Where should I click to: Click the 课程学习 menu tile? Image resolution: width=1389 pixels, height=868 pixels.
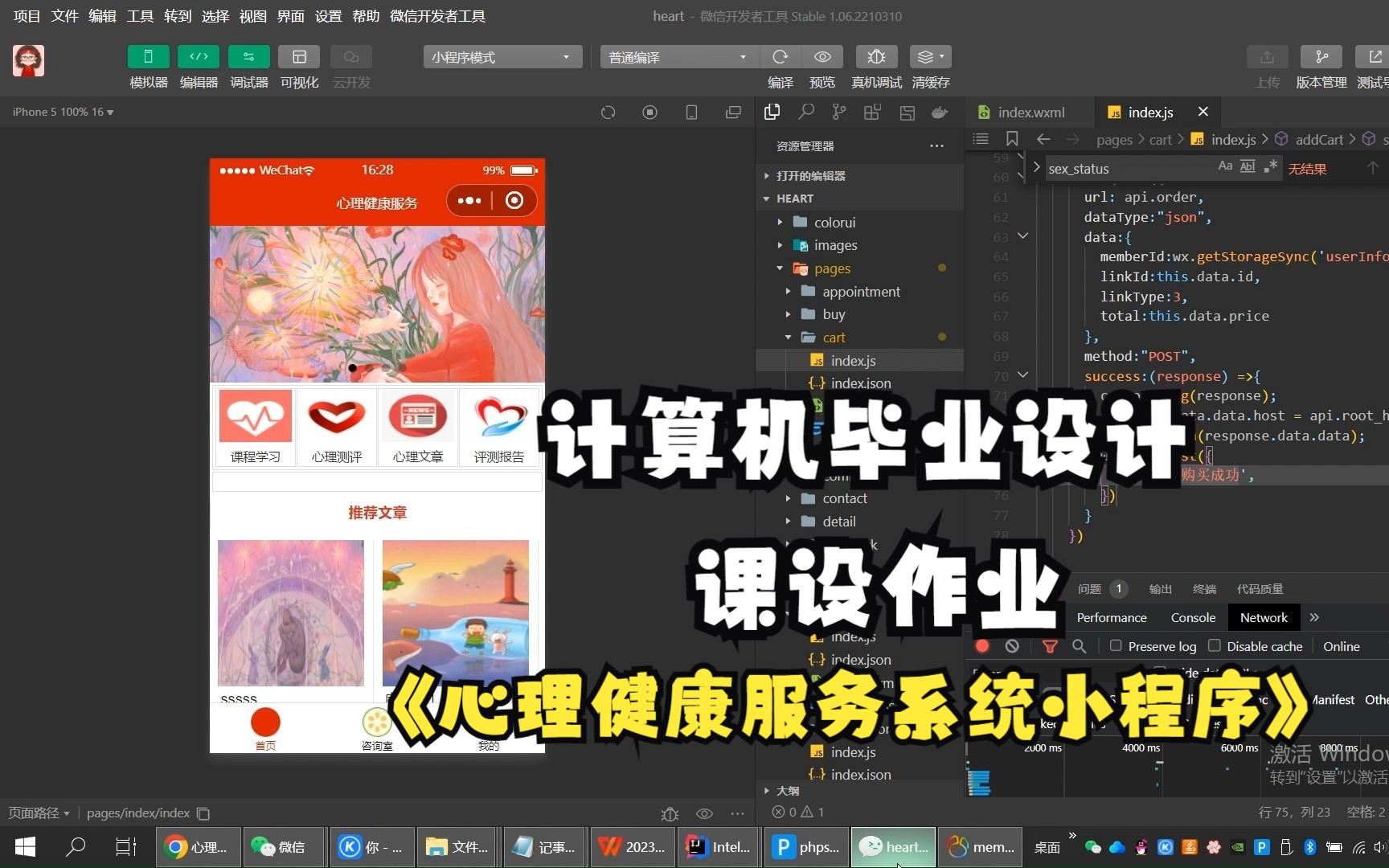255,427
